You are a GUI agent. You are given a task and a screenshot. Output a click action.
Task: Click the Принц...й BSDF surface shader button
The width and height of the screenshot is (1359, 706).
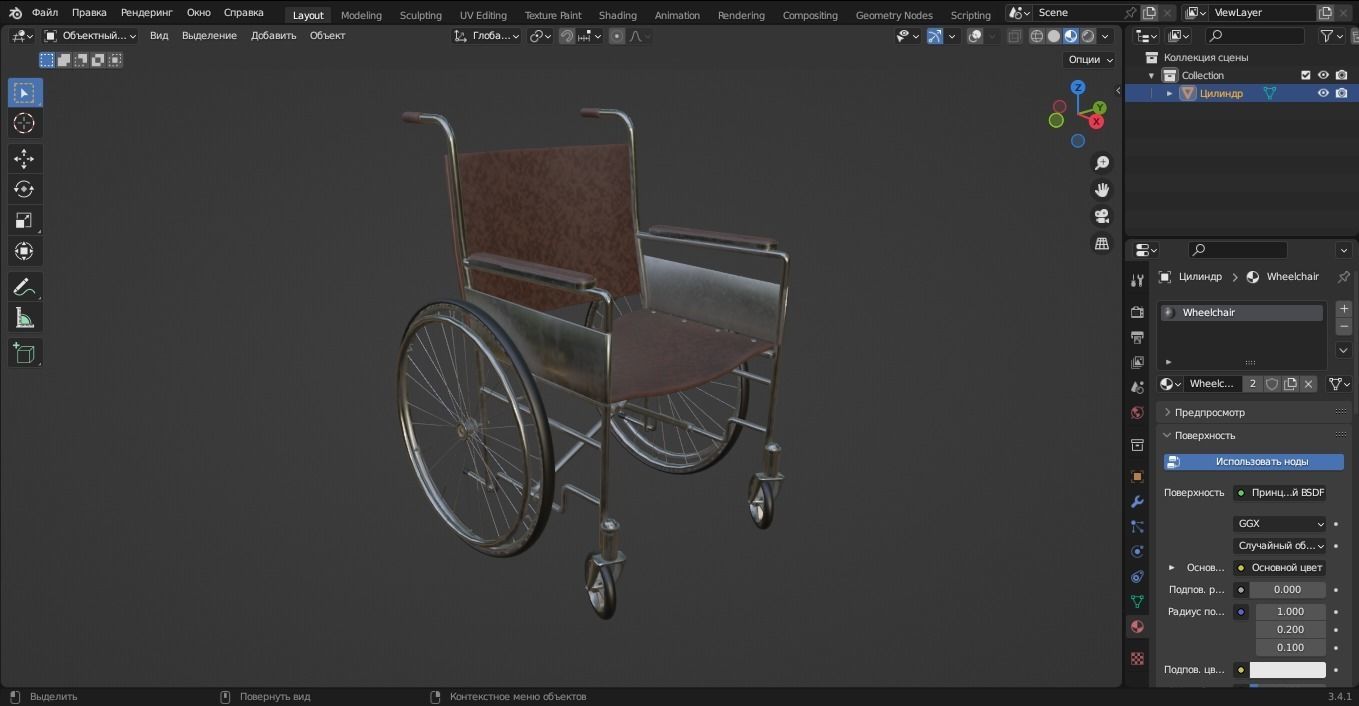pos(1280,493)
